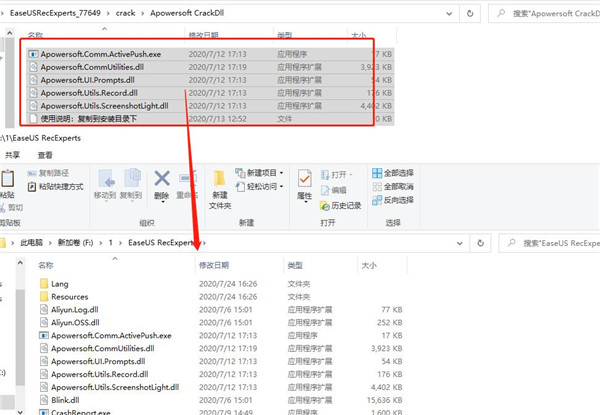Click Properties (属性) checkmark icon

click(304, 178)
